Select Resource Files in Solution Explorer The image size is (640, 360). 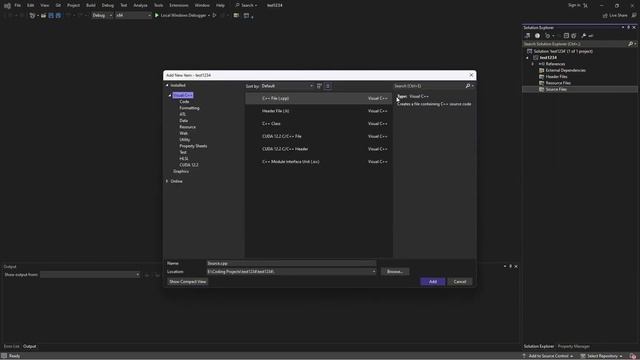558,83
